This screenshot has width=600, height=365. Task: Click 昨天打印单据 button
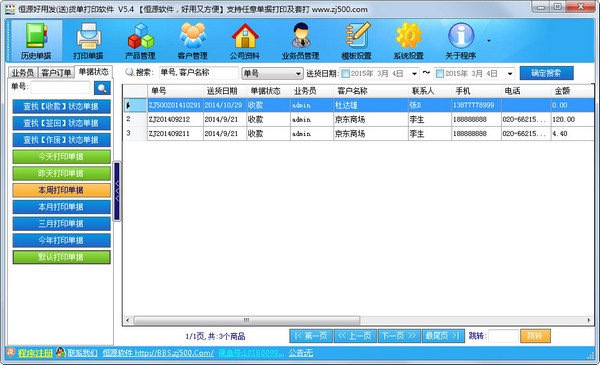point(62,173)
